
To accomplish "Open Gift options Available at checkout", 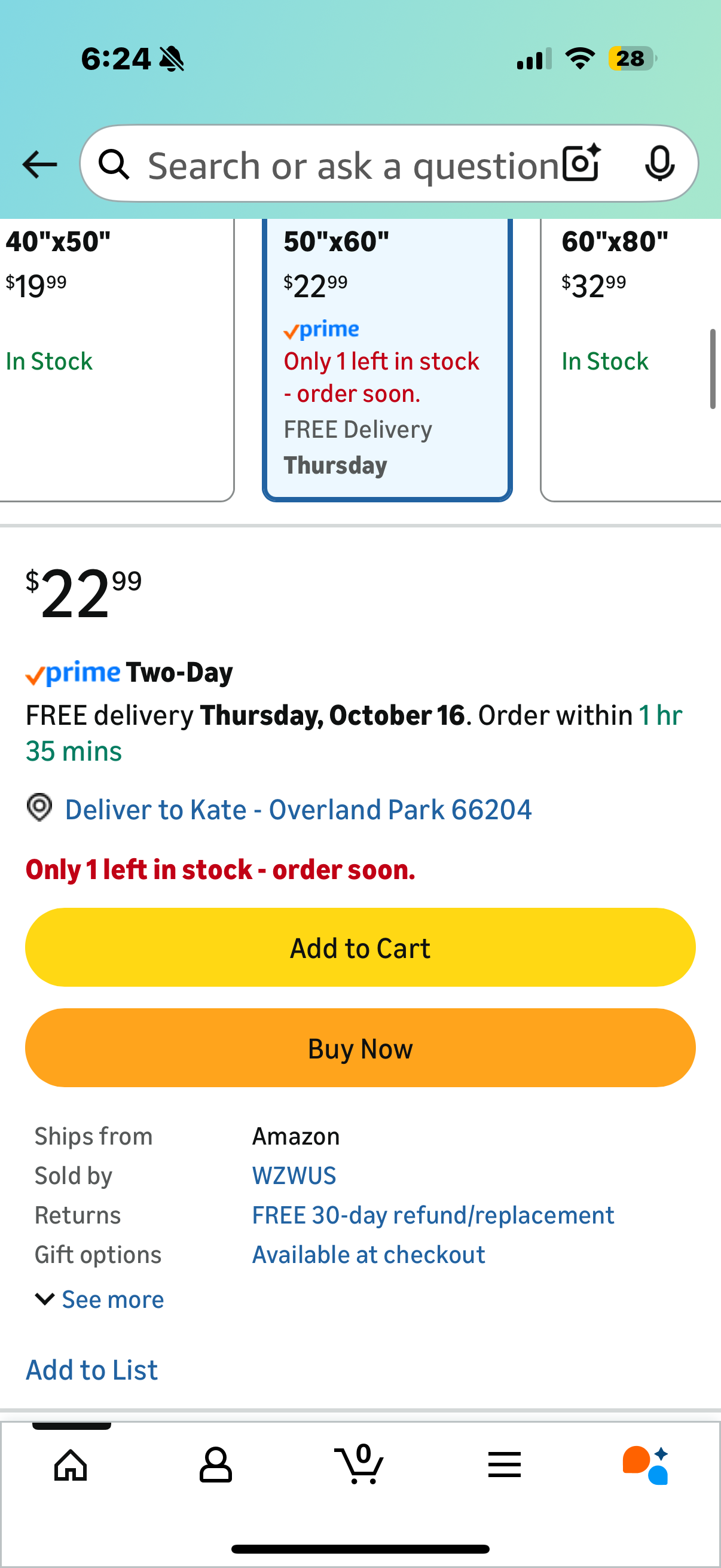I will pyautogui.click(x=368, y=1255).
